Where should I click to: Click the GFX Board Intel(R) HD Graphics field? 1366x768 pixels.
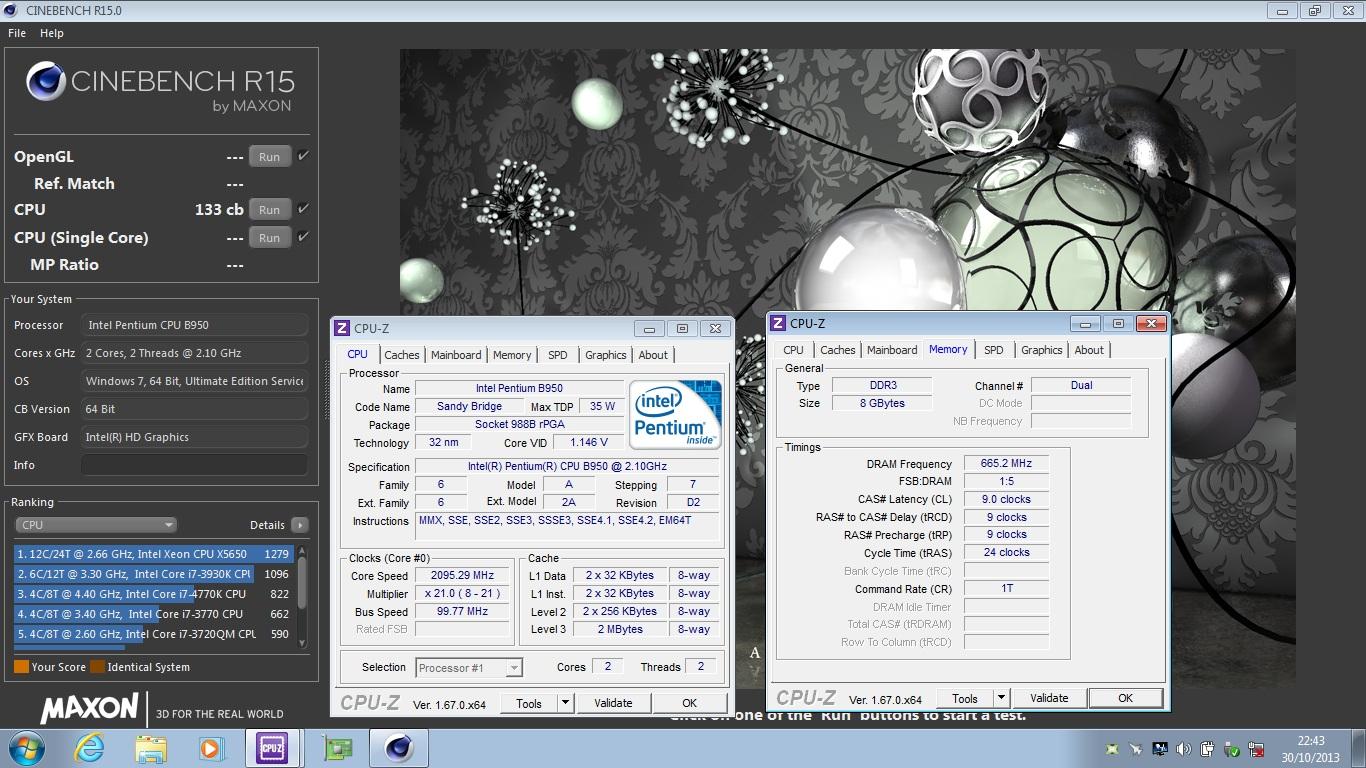194,437
